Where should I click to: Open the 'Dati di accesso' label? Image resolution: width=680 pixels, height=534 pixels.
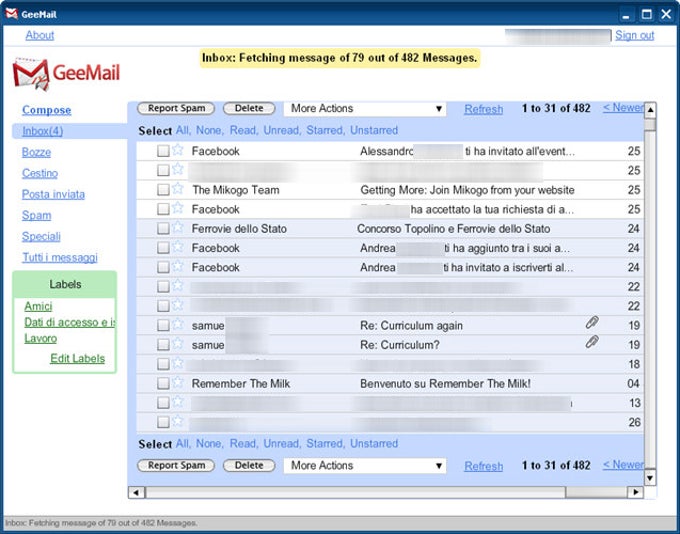click(69, 322)
